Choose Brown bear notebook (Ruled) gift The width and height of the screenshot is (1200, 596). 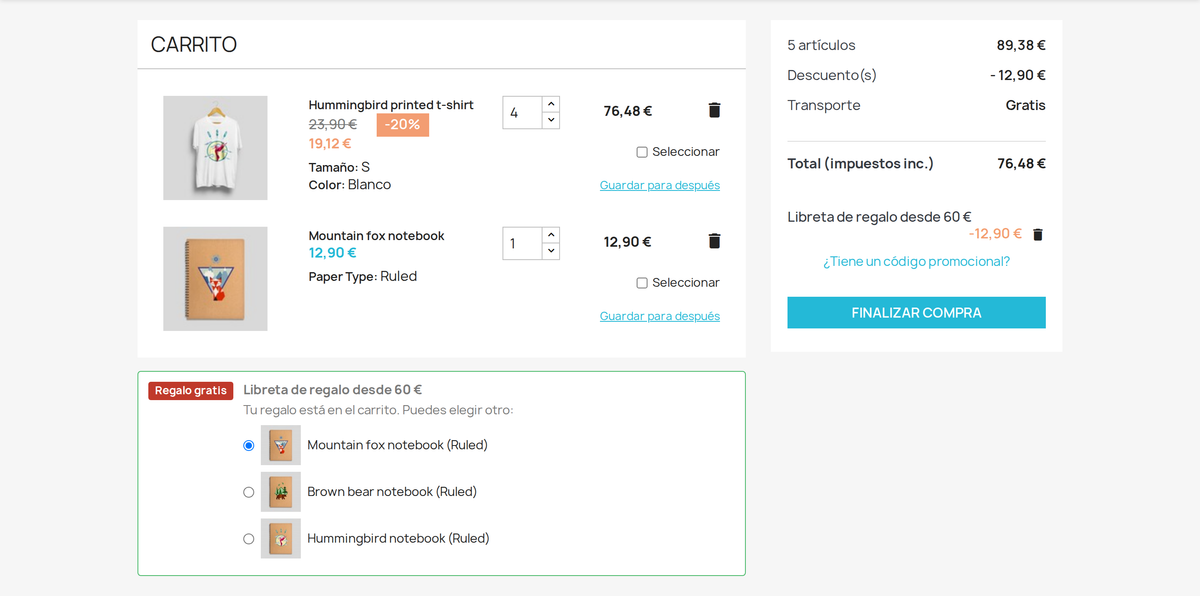coord(249,492)
